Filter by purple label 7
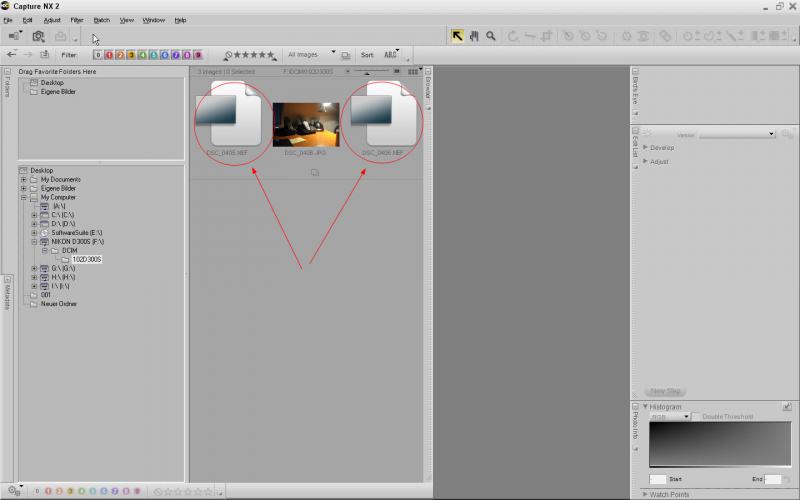Image resolution: width=800 pixels, height=500 pixels. tap(176, 55)
